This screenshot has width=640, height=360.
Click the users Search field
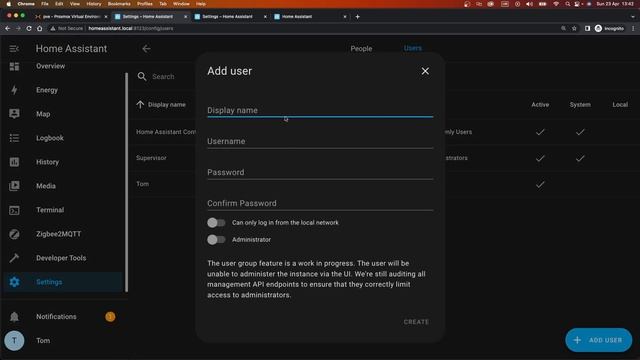click(163, 76)
